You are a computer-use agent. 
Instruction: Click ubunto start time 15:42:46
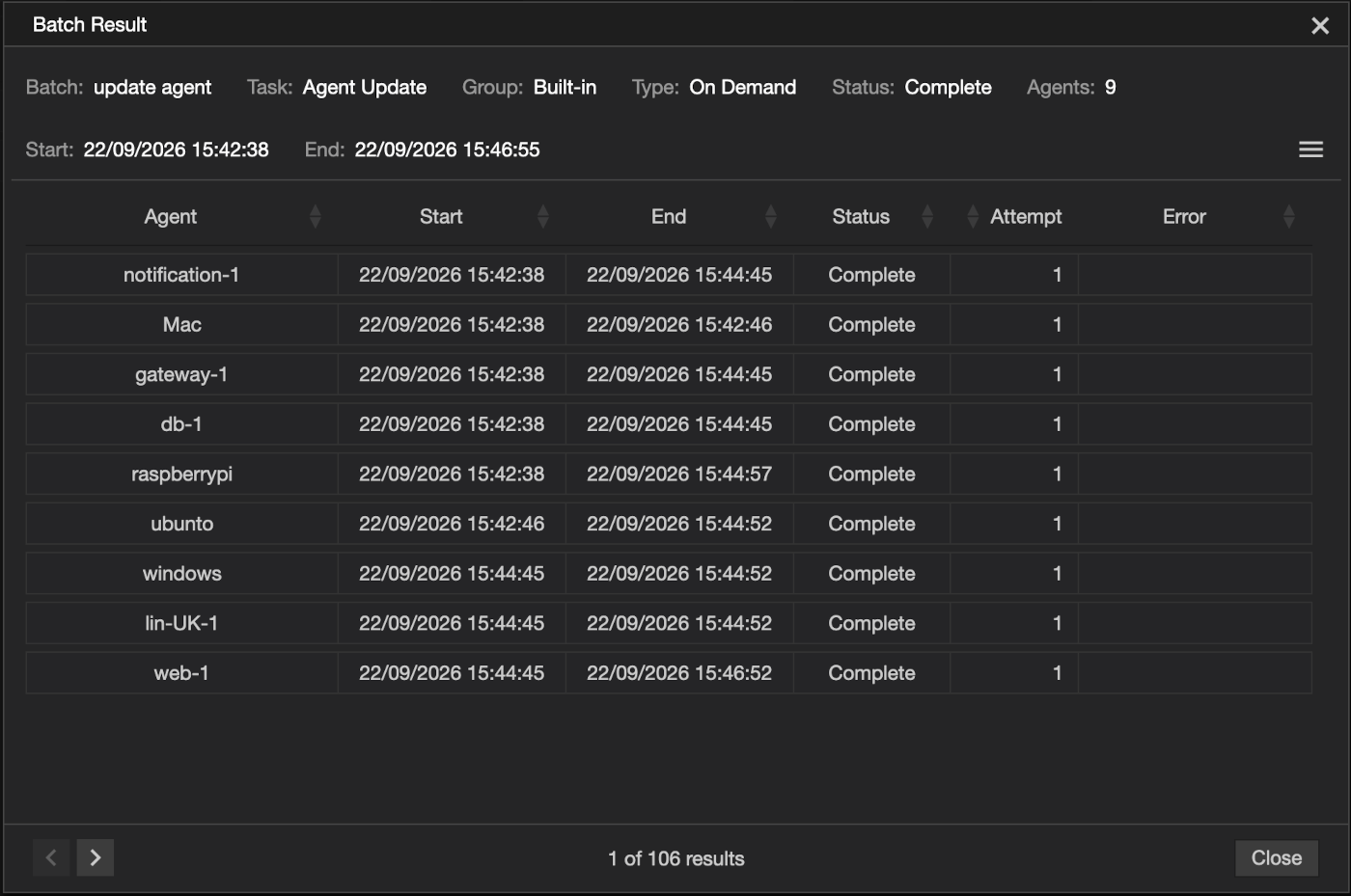pyautogui.click(x=452, y=524)
